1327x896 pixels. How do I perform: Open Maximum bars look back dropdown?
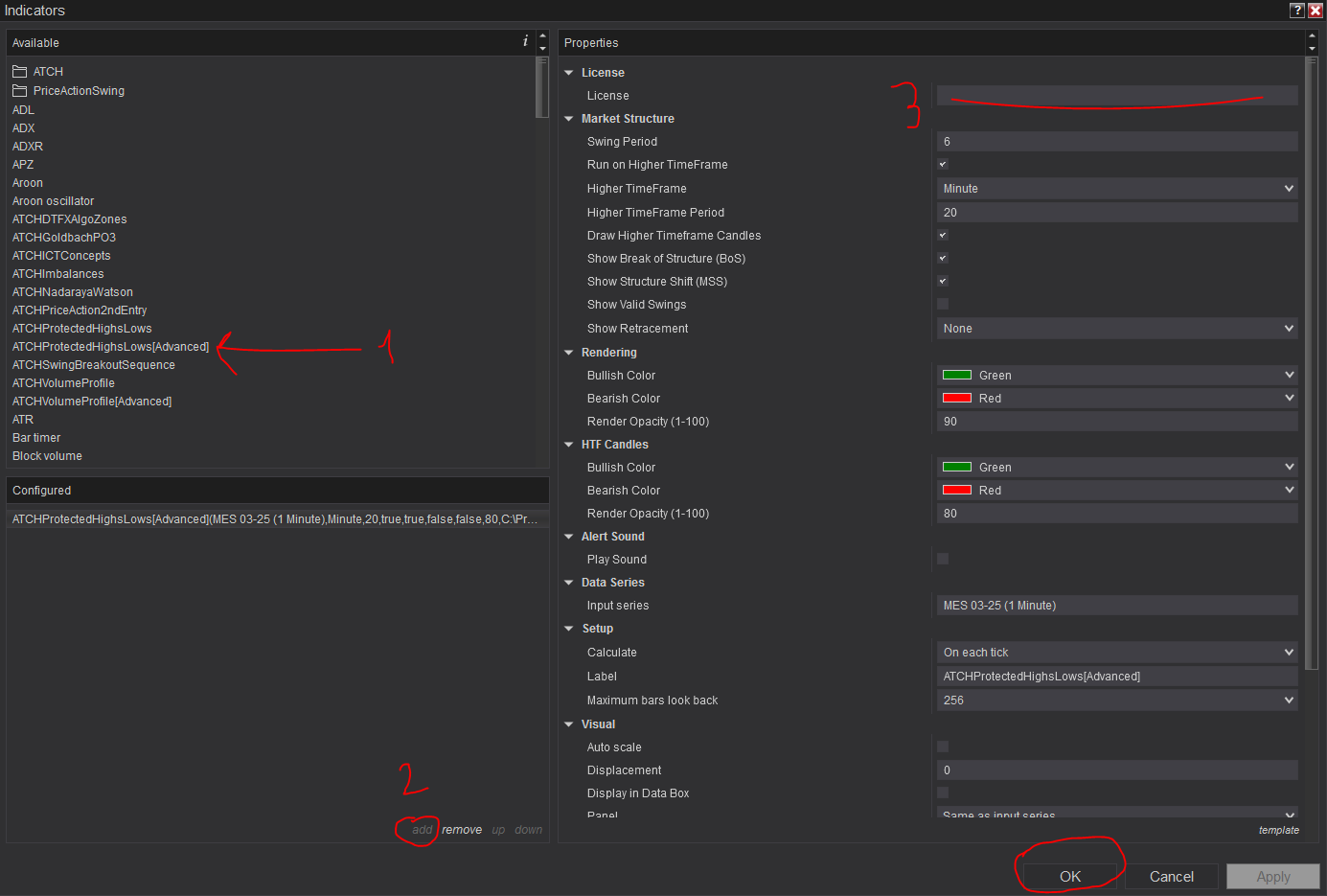(1117, 701)
